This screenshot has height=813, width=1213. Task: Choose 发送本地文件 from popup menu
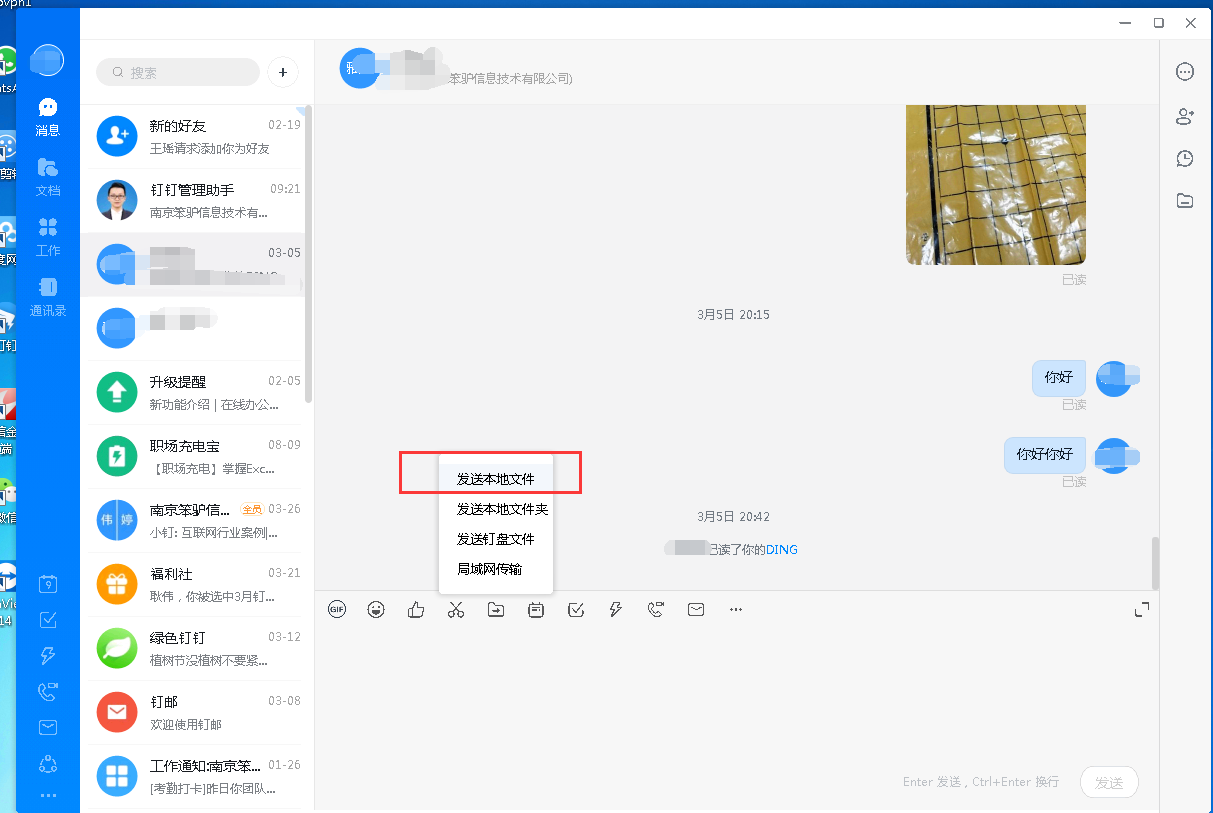point(496,479)
